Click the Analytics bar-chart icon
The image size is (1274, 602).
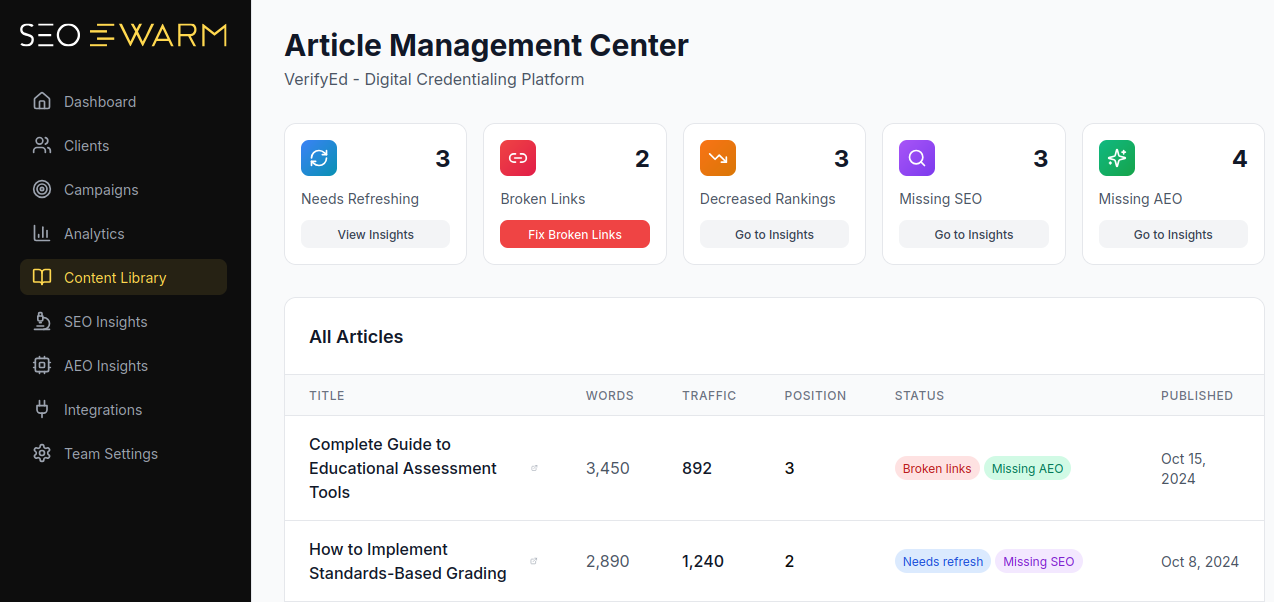[x=41, y=233]
